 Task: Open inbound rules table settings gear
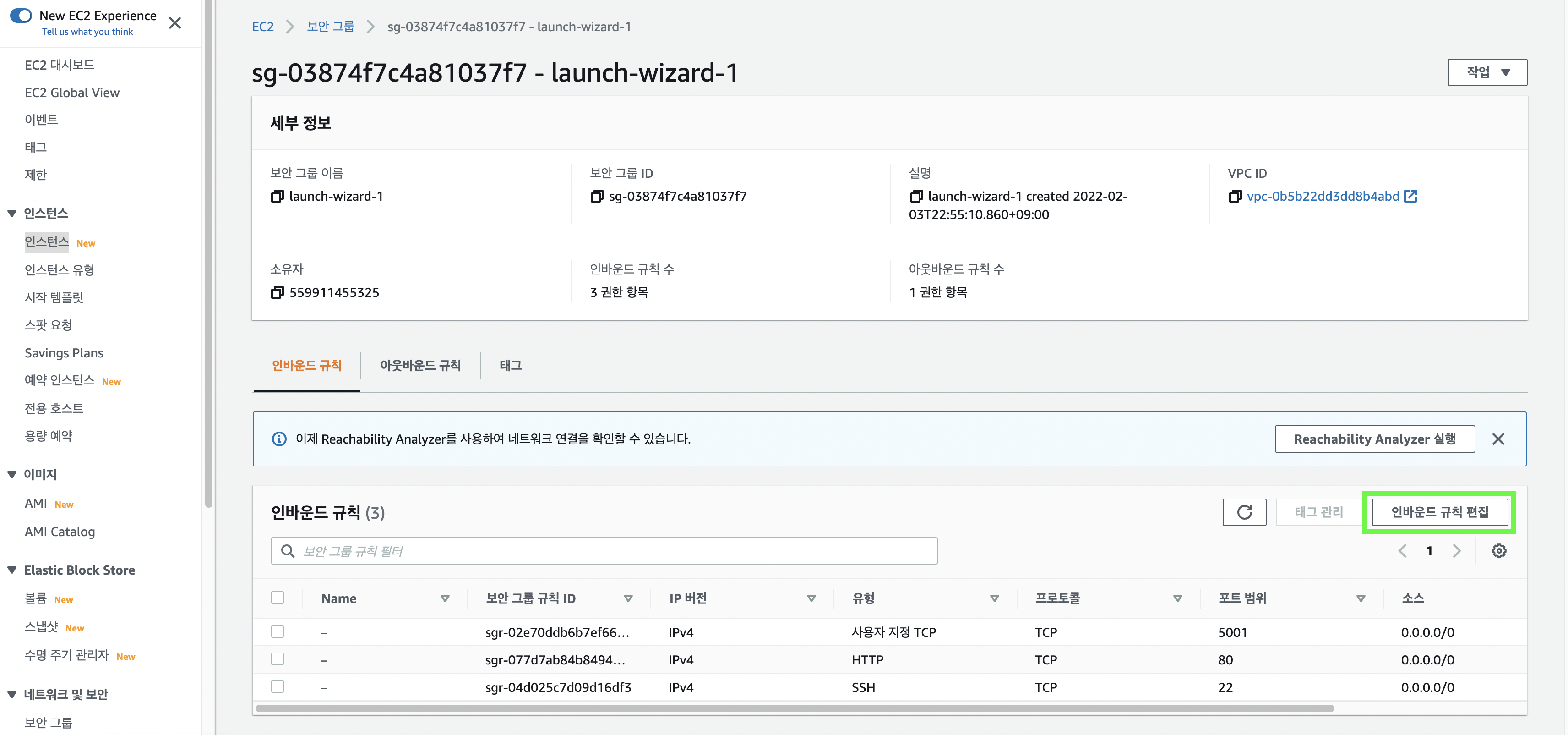pyautogui.click(x=1498, y=551)
